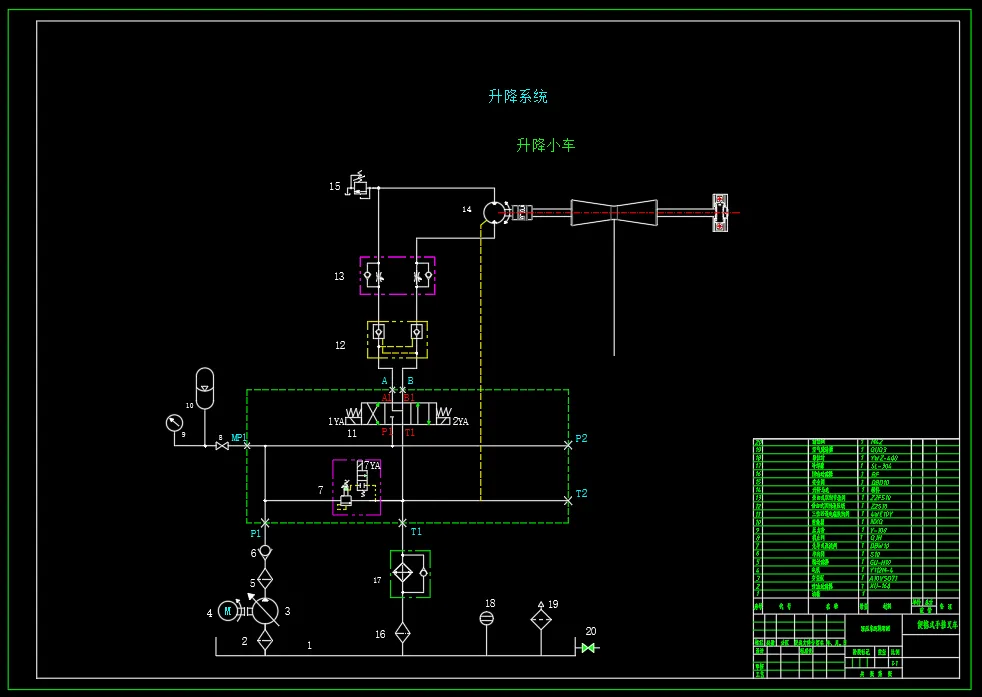Select the red A1 port label
Image resolution: width=982 pixels, height=697 pixels.
(386, 398)
